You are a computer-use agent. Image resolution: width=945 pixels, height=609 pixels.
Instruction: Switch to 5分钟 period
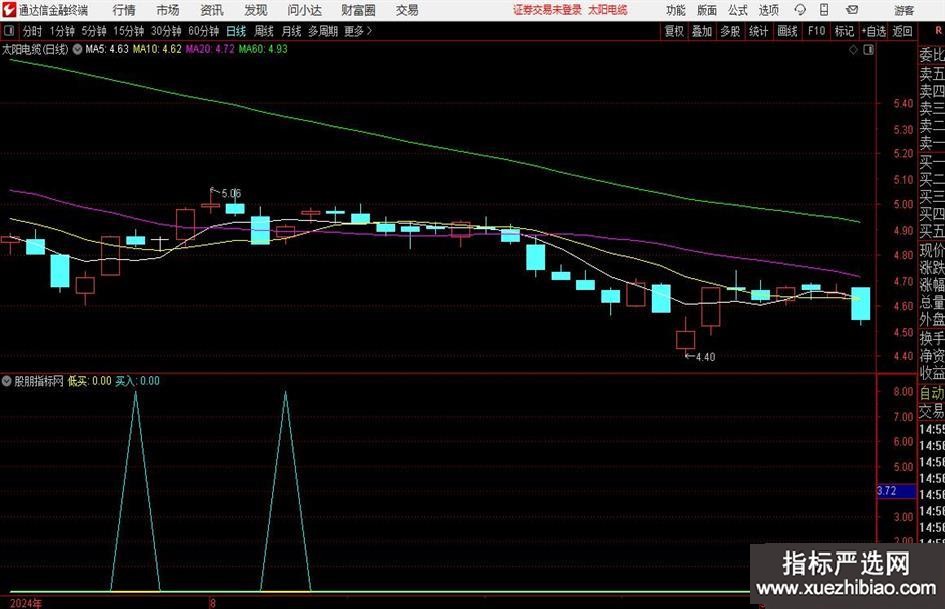(x=94, y=31)
